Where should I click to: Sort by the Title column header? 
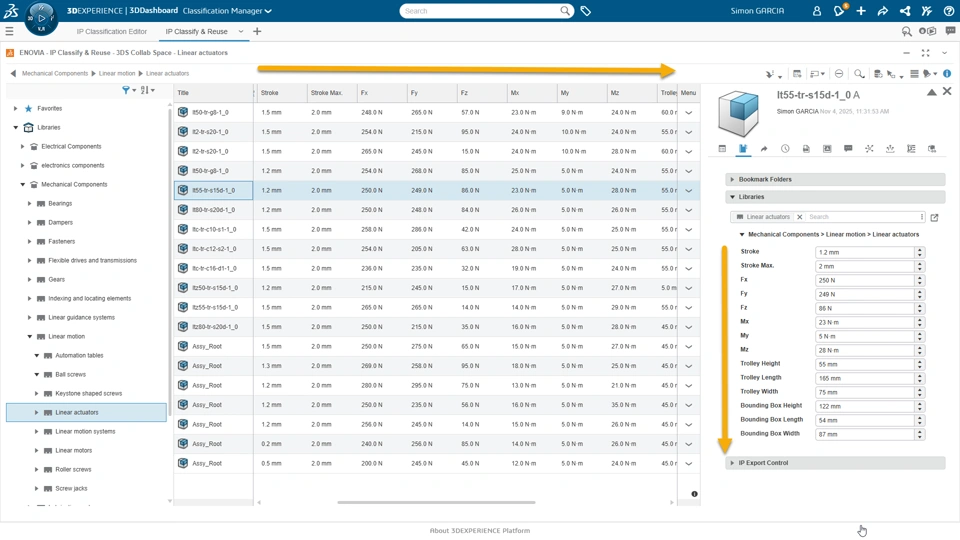[x=213, y=93]
